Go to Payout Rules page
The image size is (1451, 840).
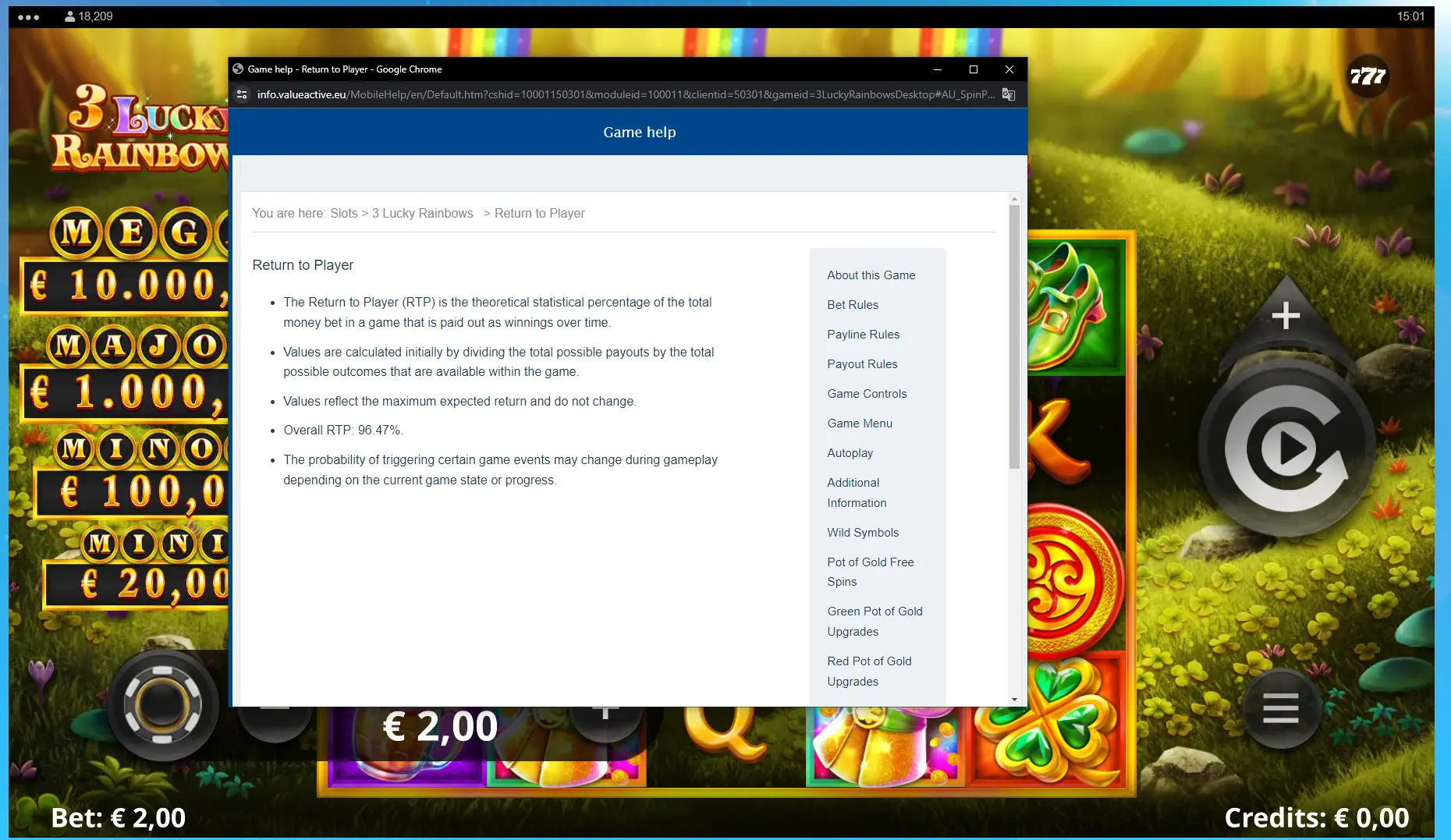pos(862,364)
